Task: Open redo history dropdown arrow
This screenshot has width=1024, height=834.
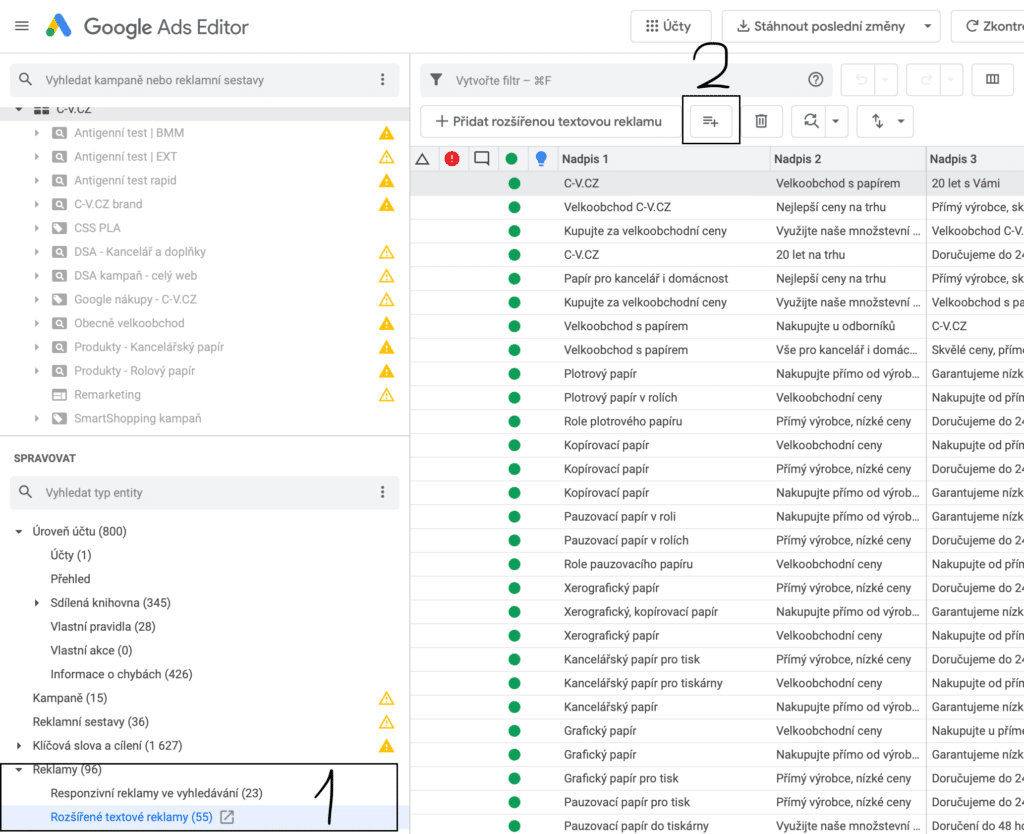Action: [951, 80]
